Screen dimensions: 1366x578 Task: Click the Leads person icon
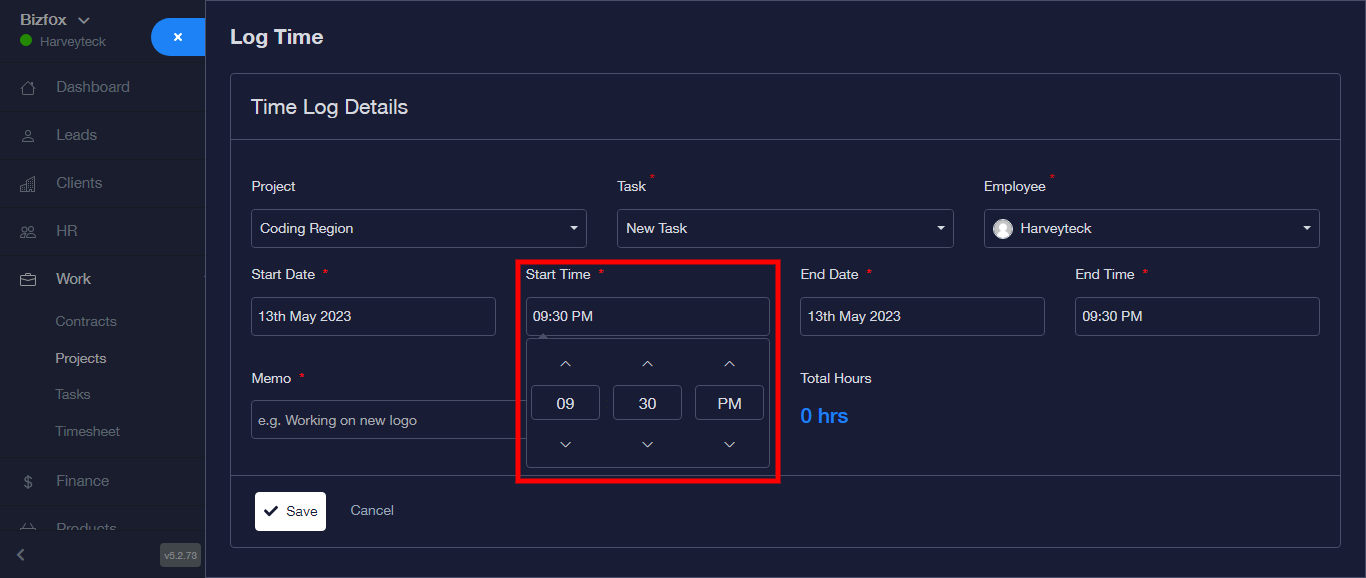click(28, 136)
